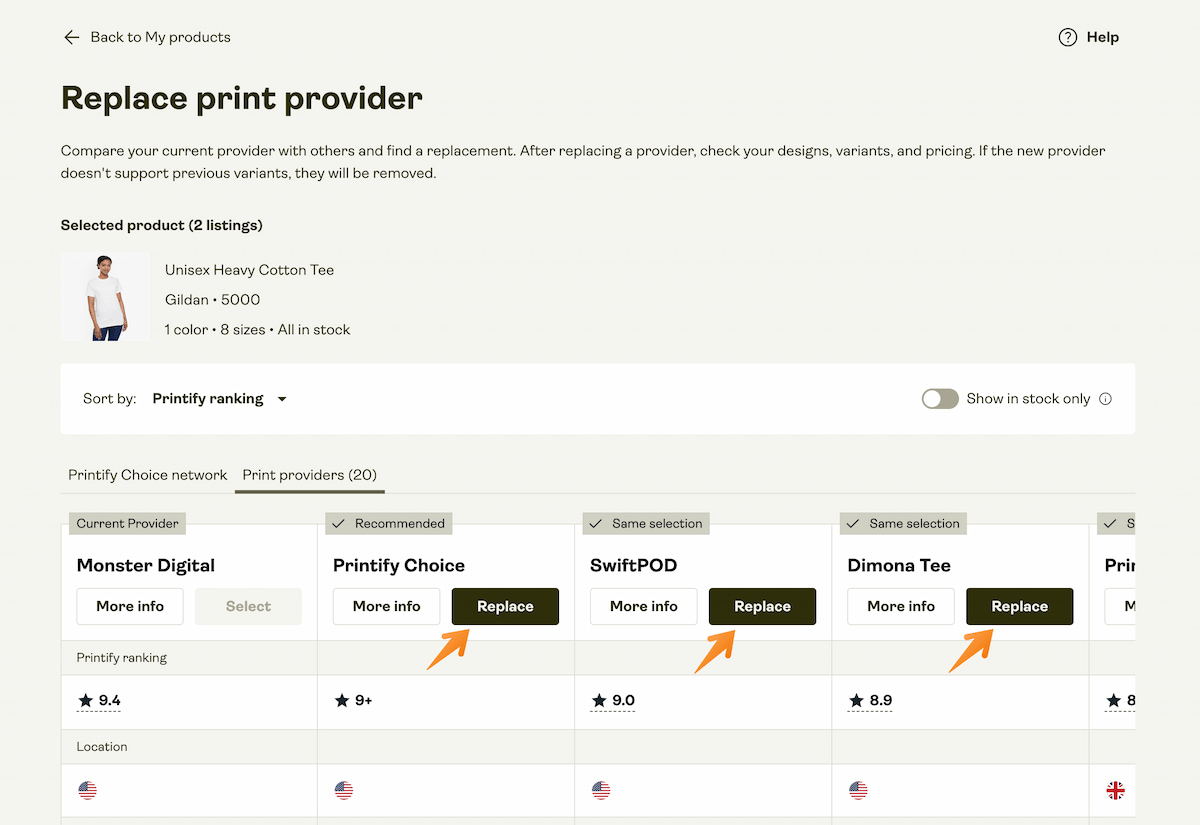The width and height of the screenshot is (1200, 825).
Task: Click Replace for SwiftPOD
Action: (x=762, y=606)
